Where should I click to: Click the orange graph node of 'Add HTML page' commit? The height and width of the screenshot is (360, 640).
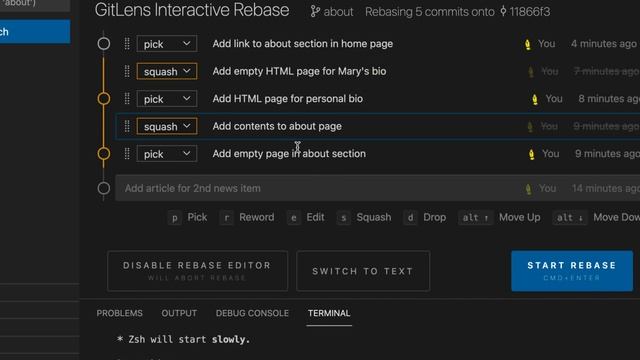[104, 99]
